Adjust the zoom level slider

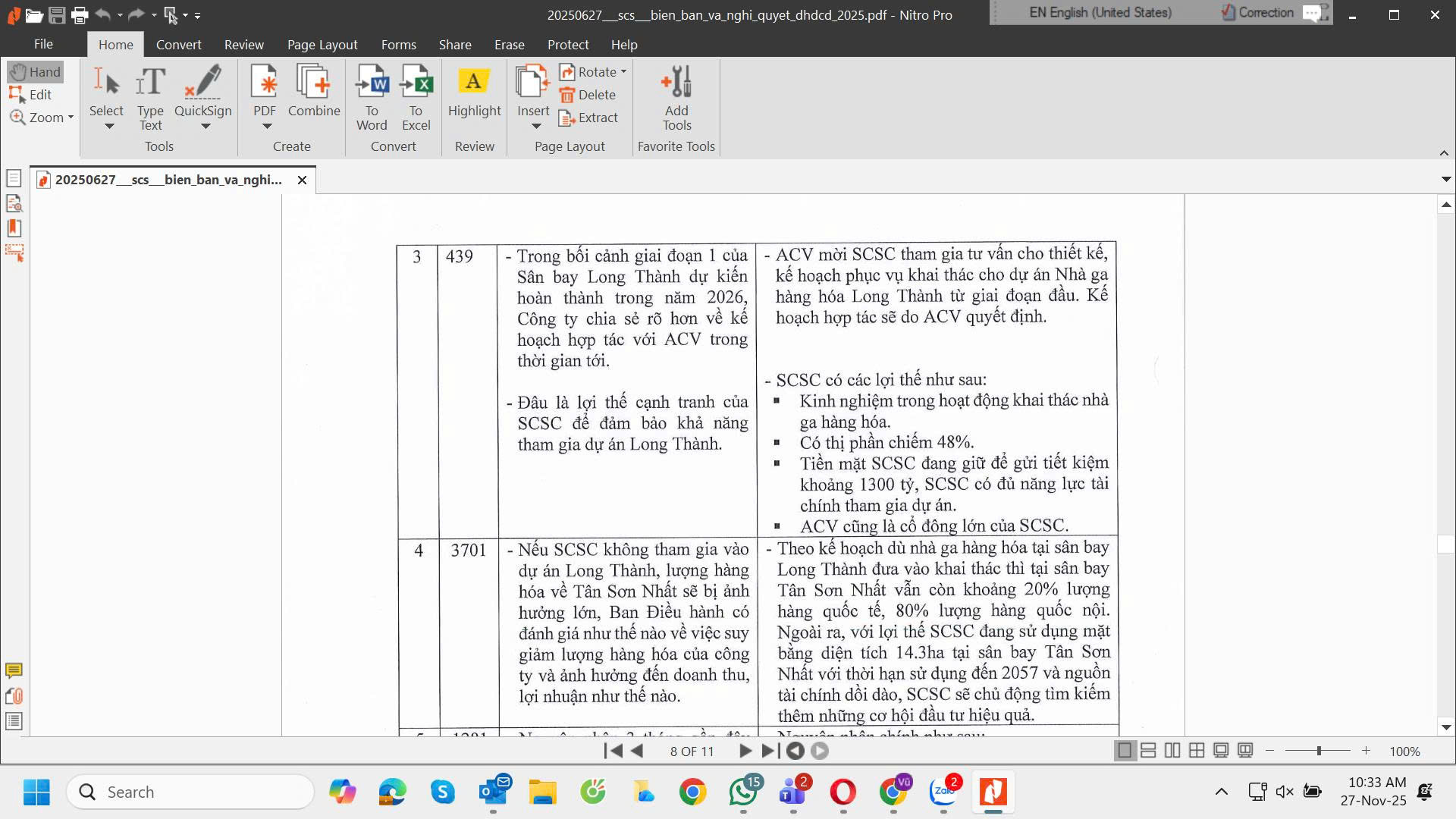click(x=1319, y=751)
